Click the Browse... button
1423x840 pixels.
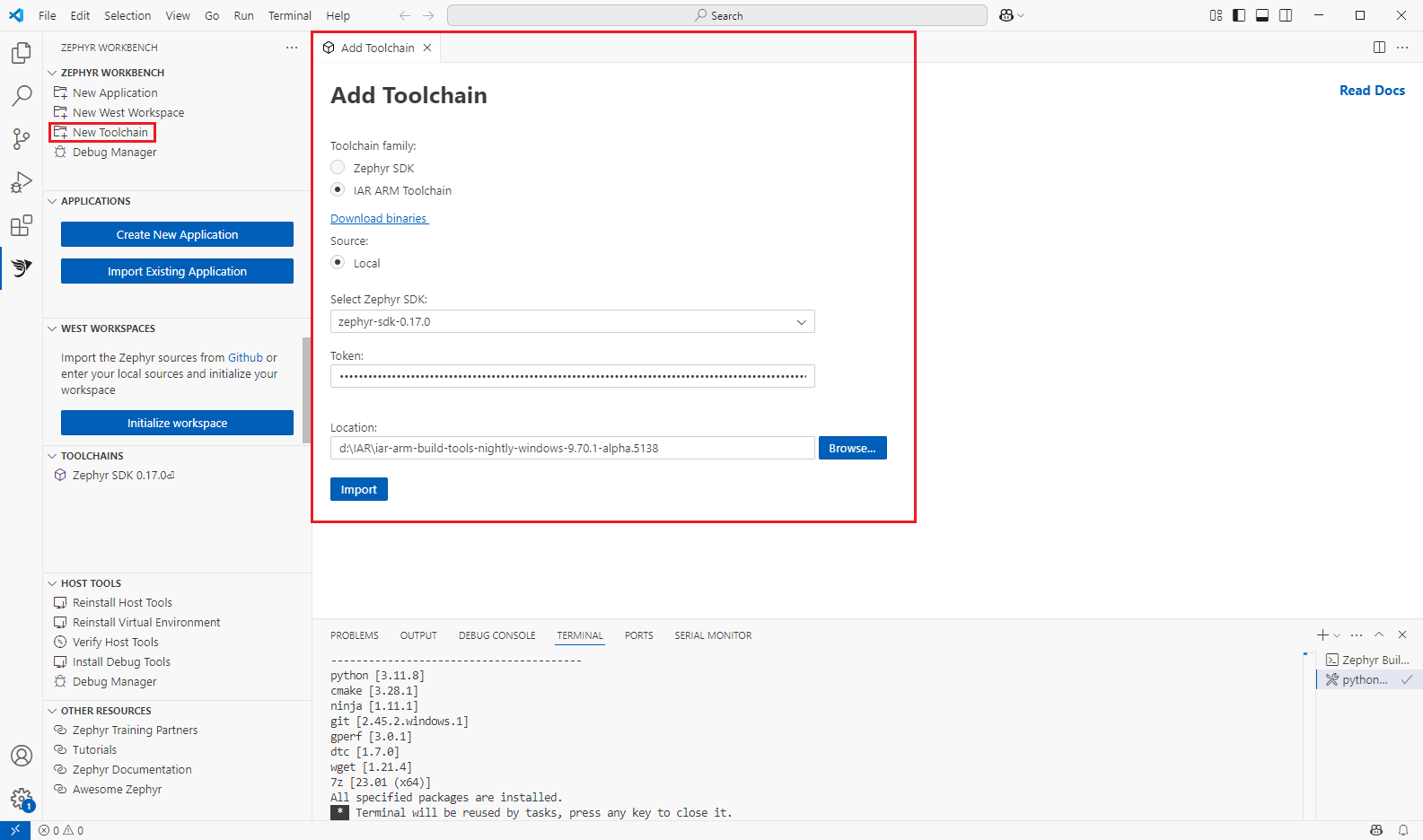tap(852, 448)
